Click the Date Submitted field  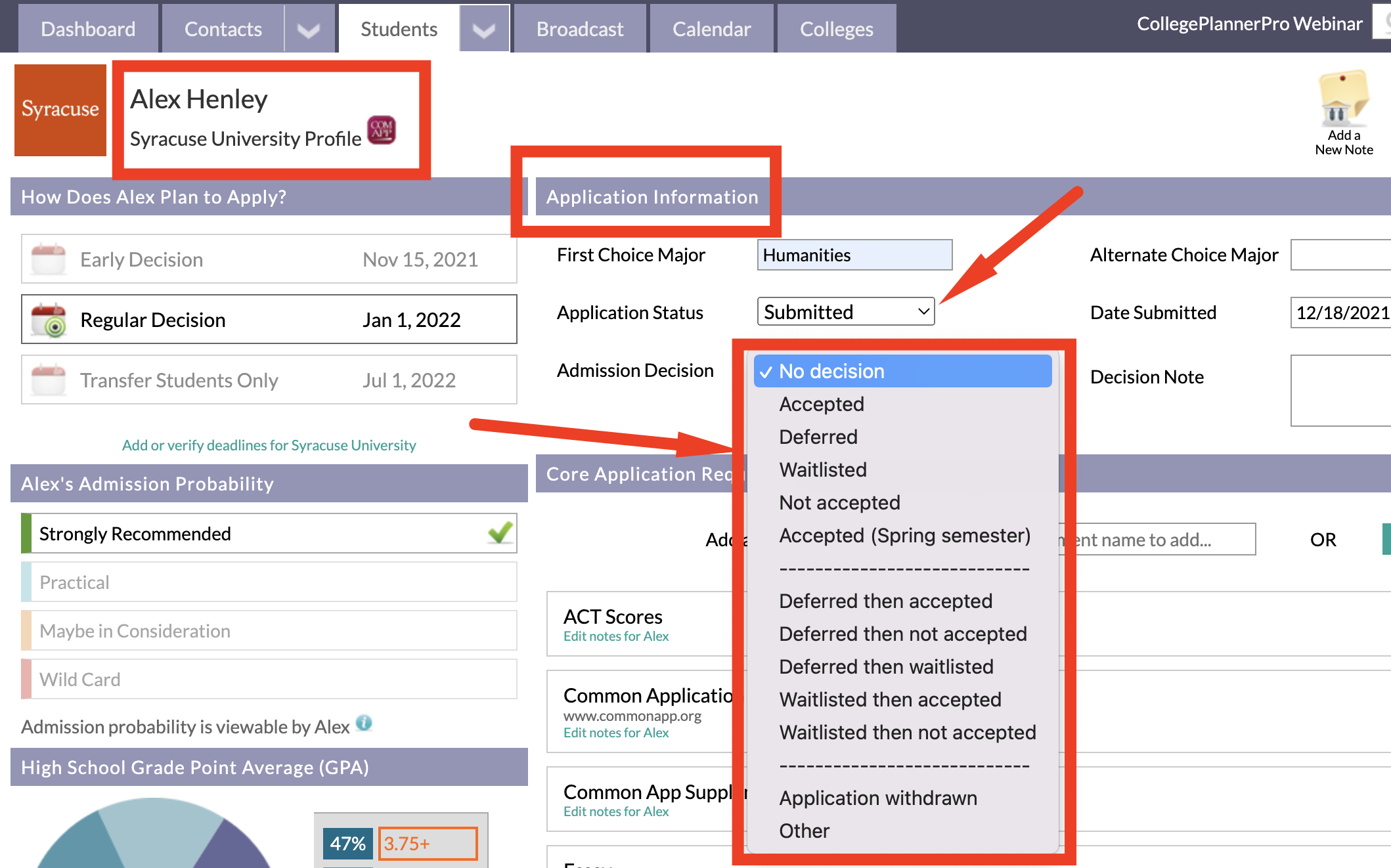[1340, 313]
